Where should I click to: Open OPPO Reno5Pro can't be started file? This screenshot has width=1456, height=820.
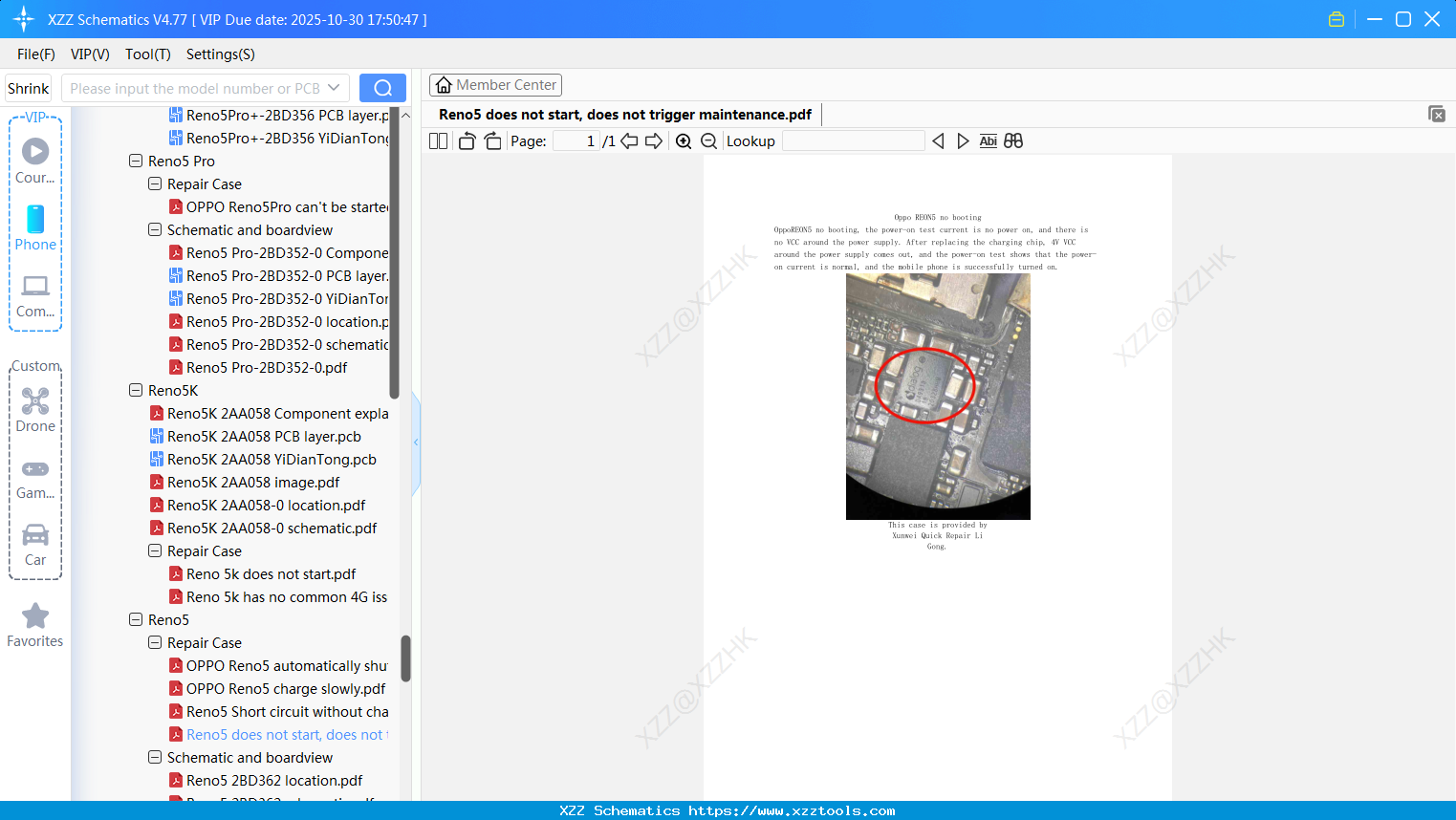point(279,206)
